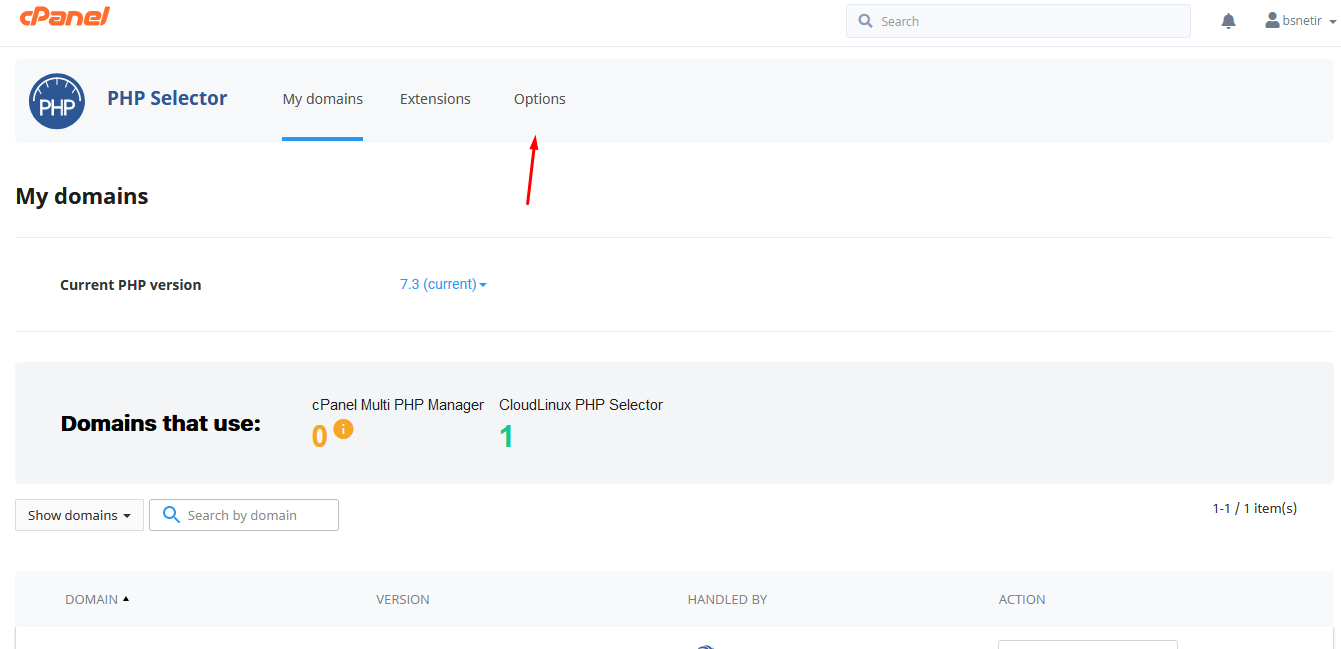Viewport: 1341px width, 649px height.
Task: Click the orange count 0
Action: coord(320,437)
